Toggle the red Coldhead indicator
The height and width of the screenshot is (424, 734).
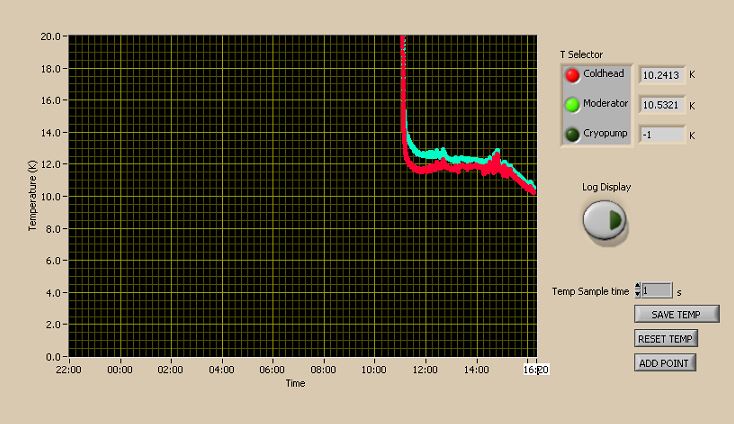point(572,75)
